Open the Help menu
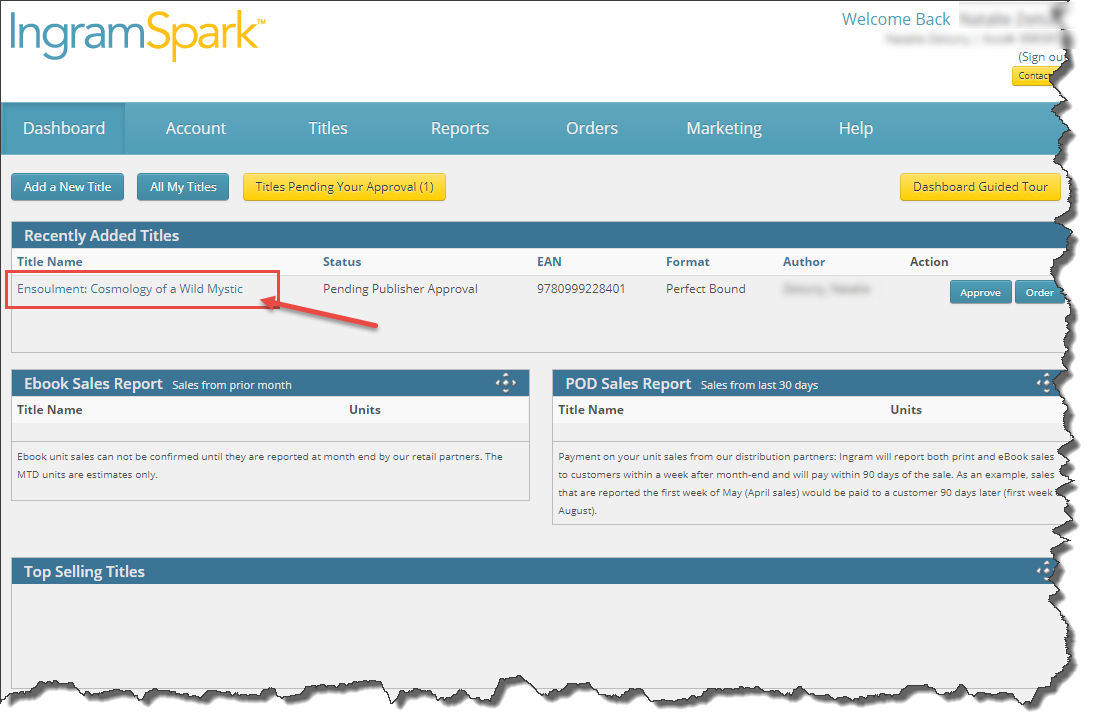 856,129
